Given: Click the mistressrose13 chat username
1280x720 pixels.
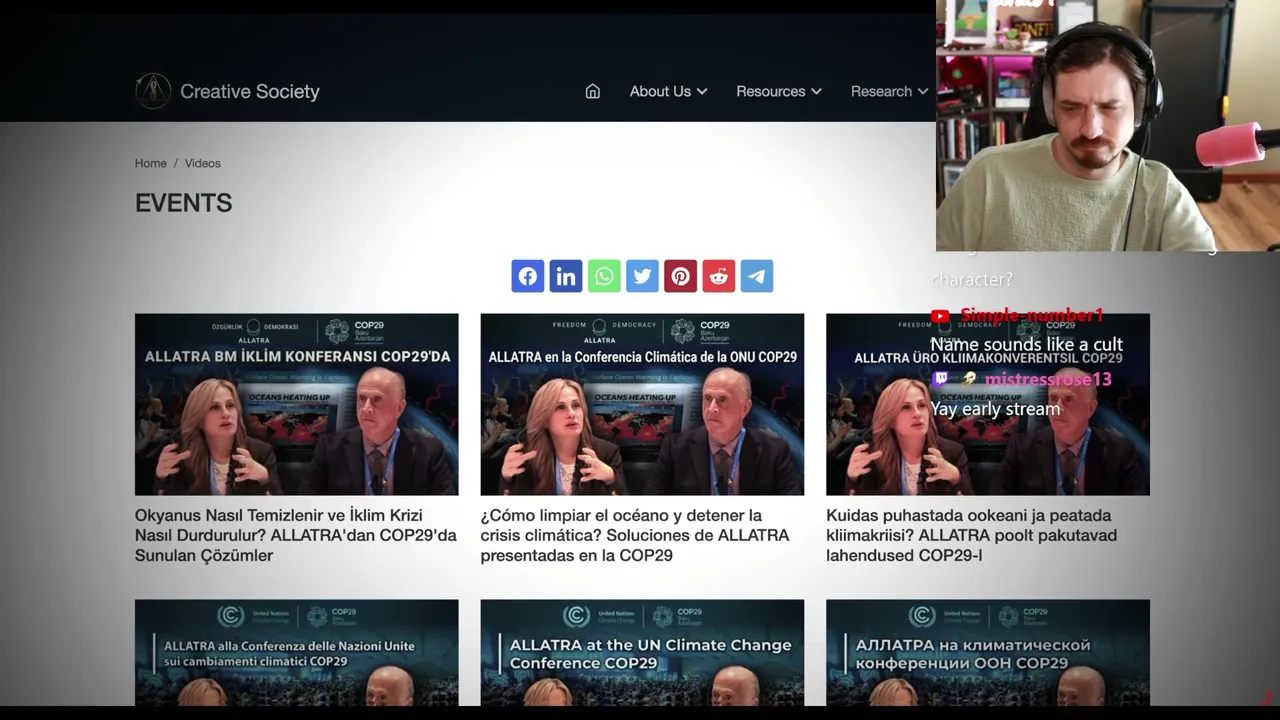Looking at the screenshot, I should pyautogui.click(x=1048, y=379).
